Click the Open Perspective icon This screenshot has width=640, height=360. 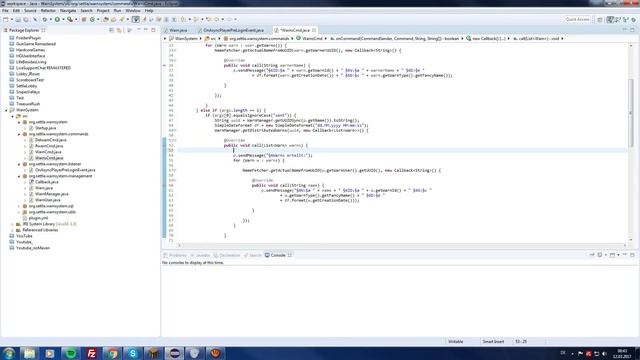coord(600,19)
